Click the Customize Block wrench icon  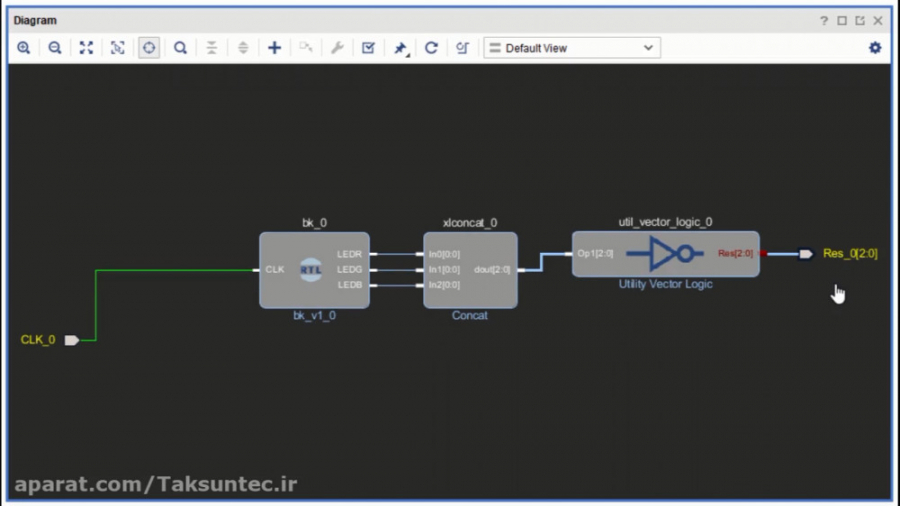pyautogui.click(x=337, y=48)
